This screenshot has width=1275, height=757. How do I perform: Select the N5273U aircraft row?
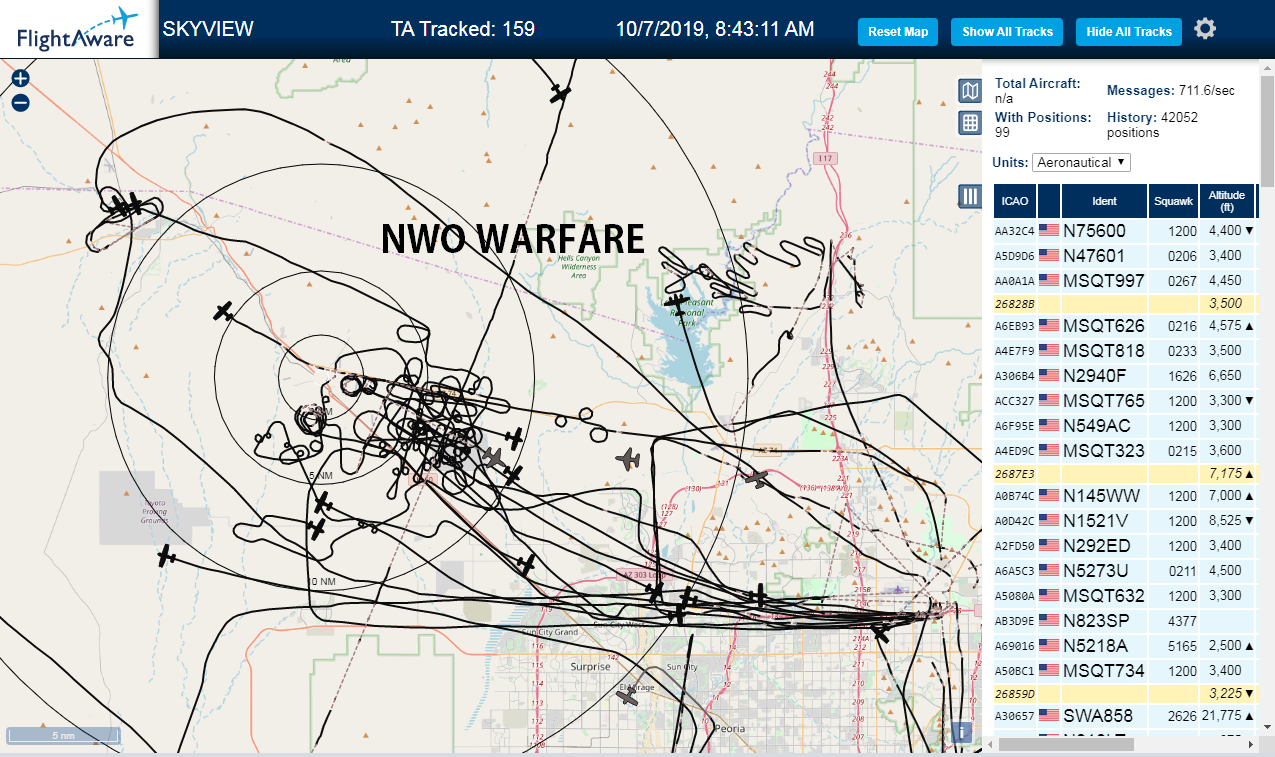[1125, 570]
